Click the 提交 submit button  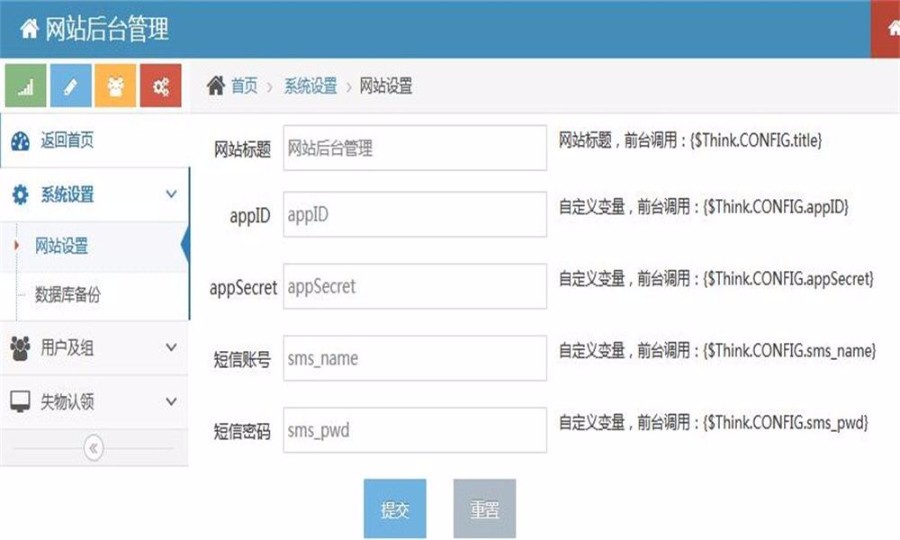click(395, 508)
